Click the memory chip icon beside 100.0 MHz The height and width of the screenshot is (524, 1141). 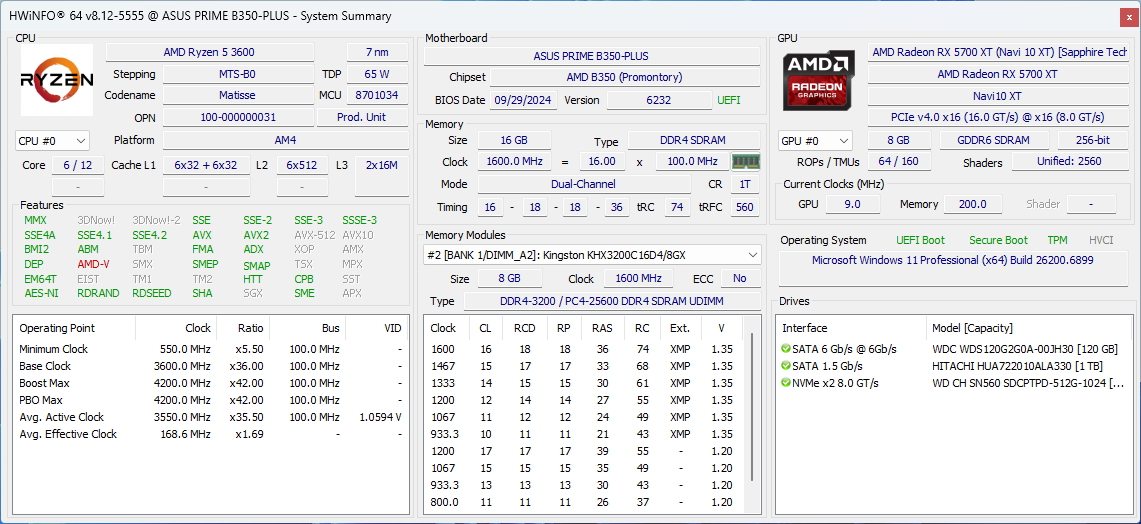click(745, 162)
